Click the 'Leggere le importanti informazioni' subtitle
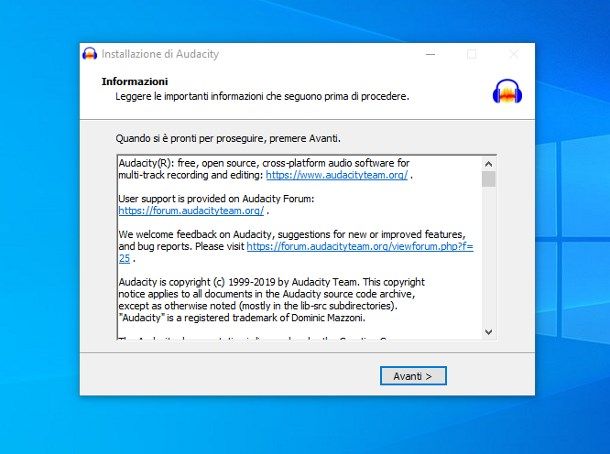The width and height of the screenshot is (610, 454). [x=262, y=96]
